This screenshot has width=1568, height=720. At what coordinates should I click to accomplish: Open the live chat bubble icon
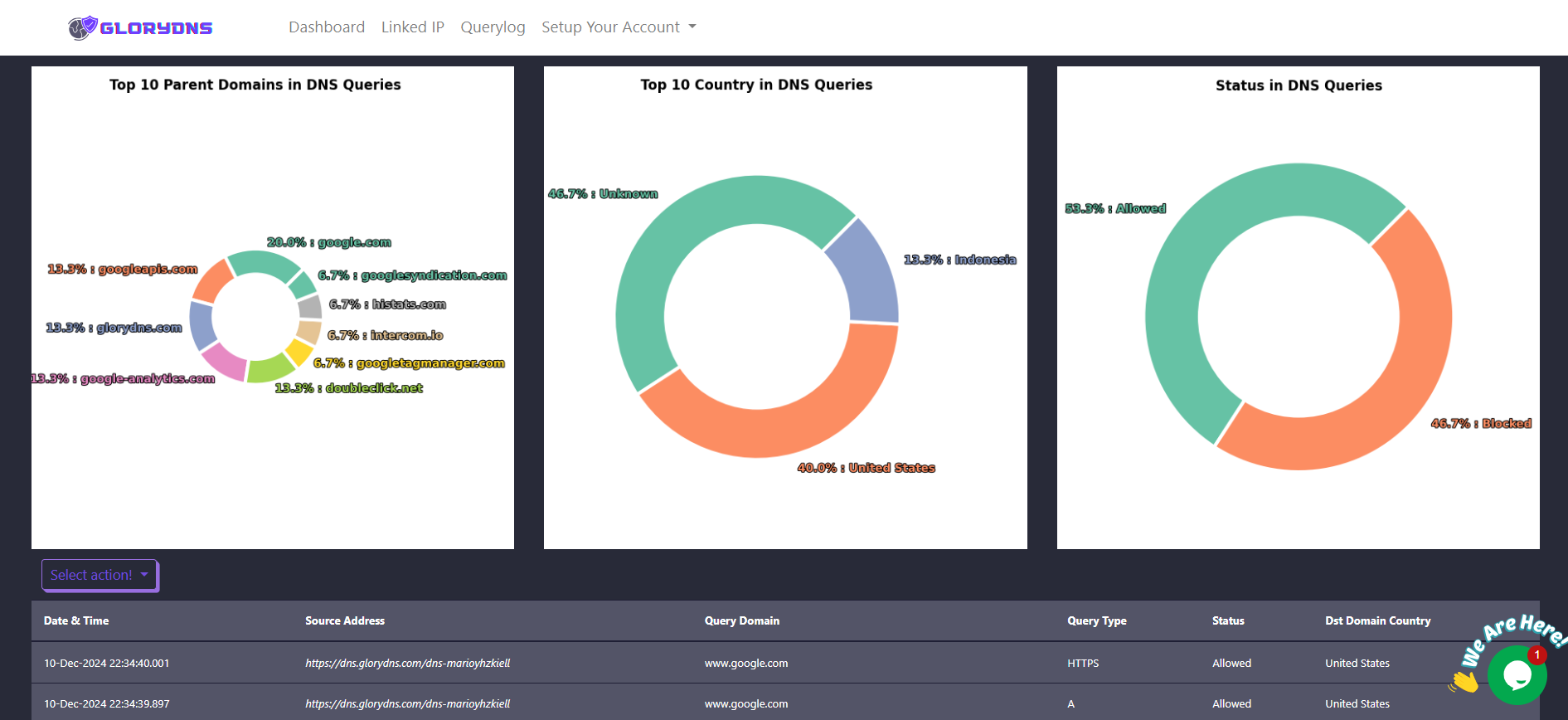pyautogui.click(x=1517, y=674)
